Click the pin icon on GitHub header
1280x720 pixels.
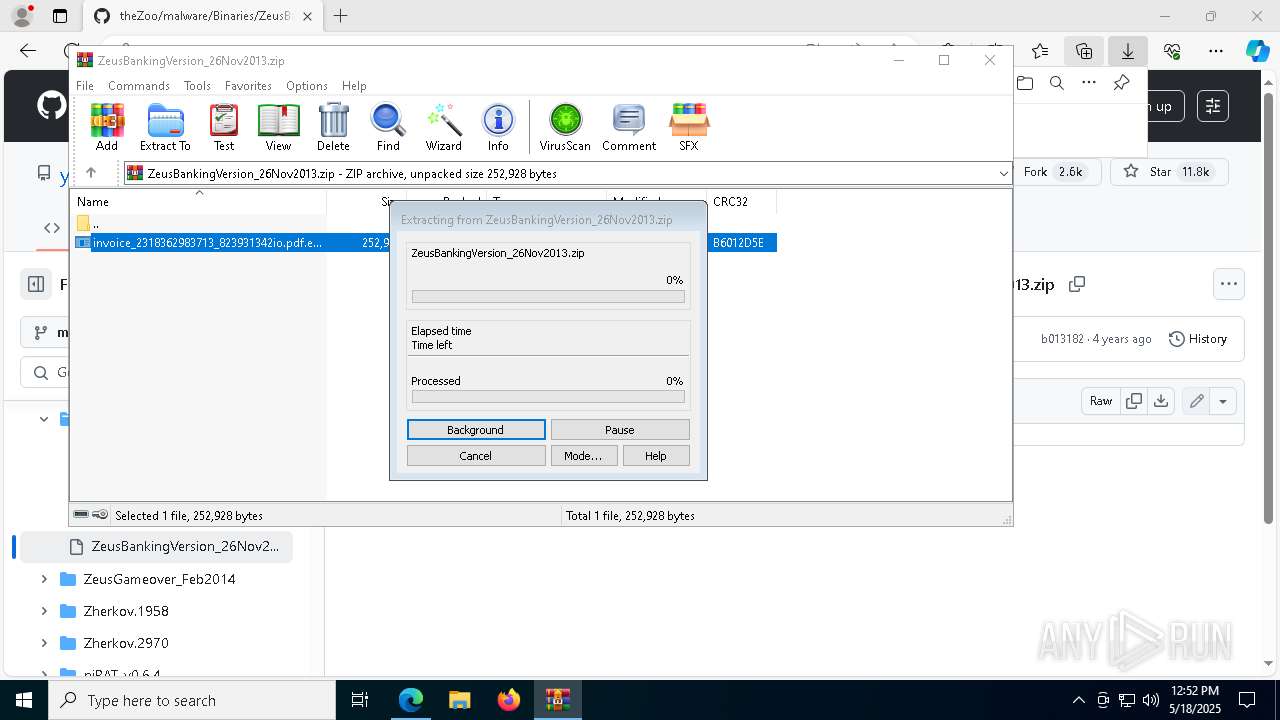pos(1122,83)
